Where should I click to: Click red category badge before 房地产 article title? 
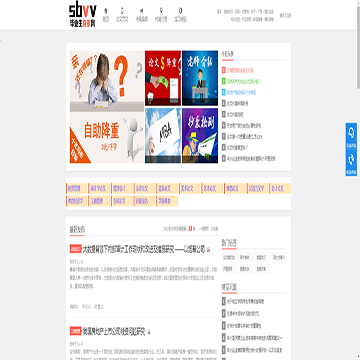tap(76, 331)
